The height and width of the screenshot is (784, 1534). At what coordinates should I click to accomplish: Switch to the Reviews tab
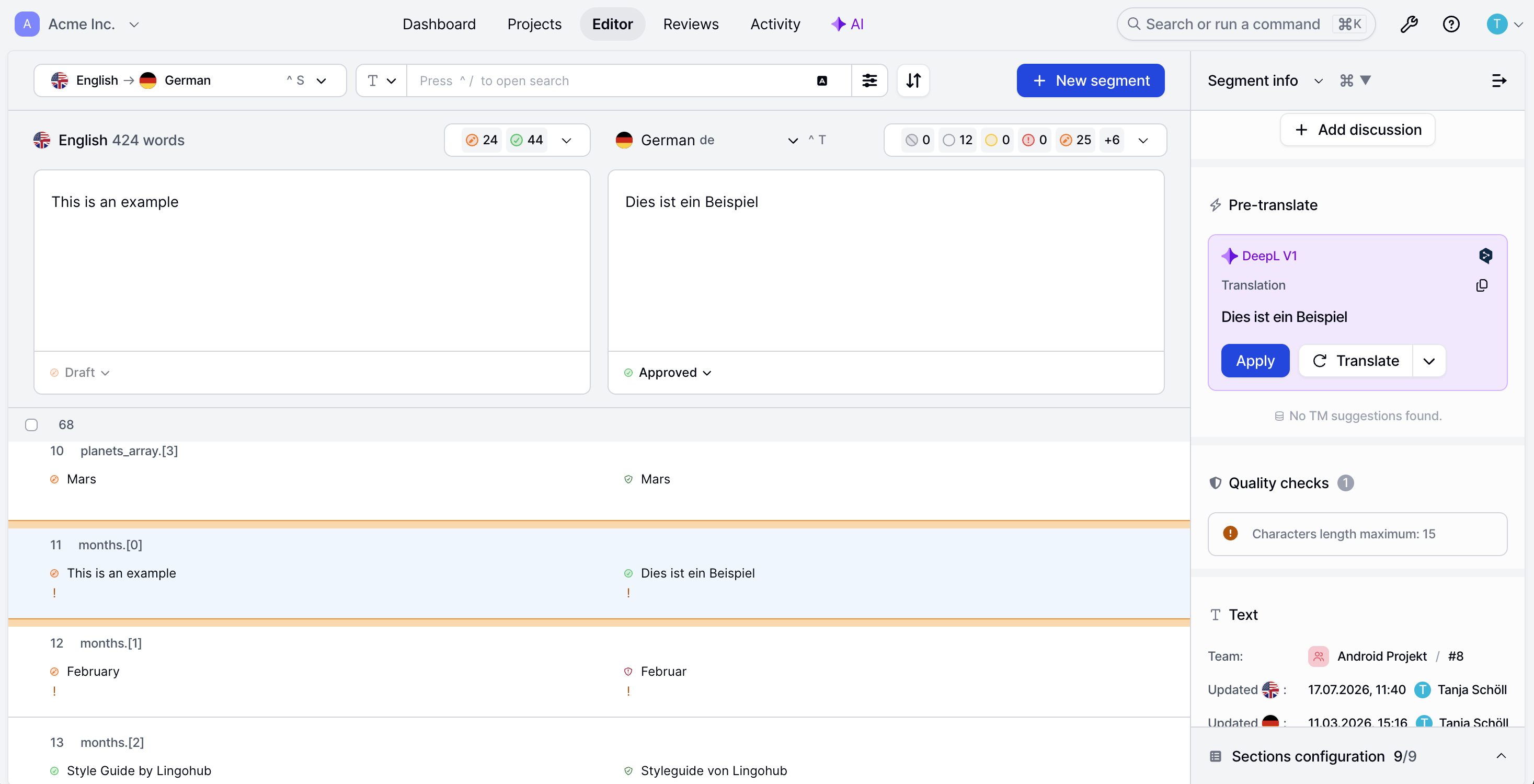click(x=691, y=24)
